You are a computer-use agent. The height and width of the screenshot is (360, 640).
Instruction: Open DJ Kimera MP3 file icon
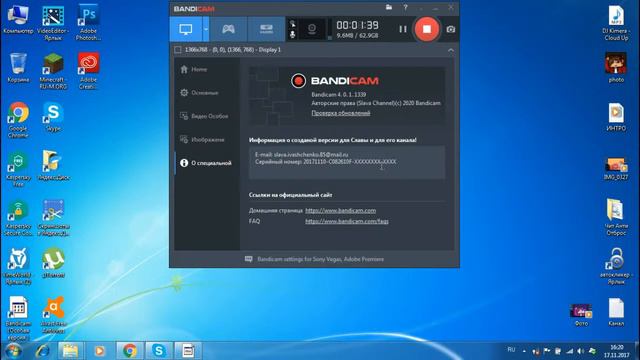click(x=616, y=23)
